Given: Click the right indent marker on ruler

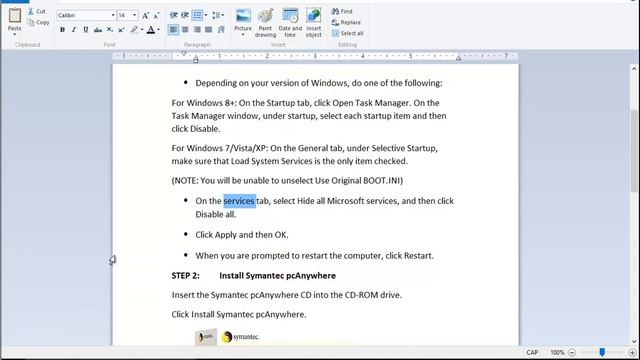Looking at the screenshot, I should (458, 58).
